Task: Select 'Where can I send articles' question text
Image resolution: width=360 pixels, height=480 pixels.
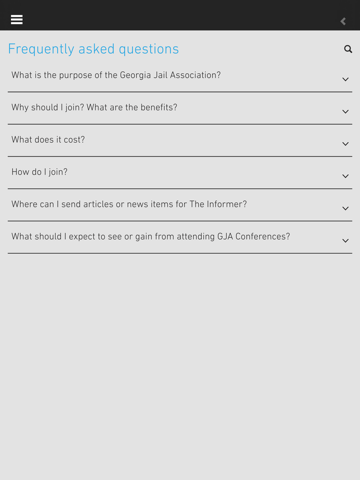Action: click(x=129, y=204)
